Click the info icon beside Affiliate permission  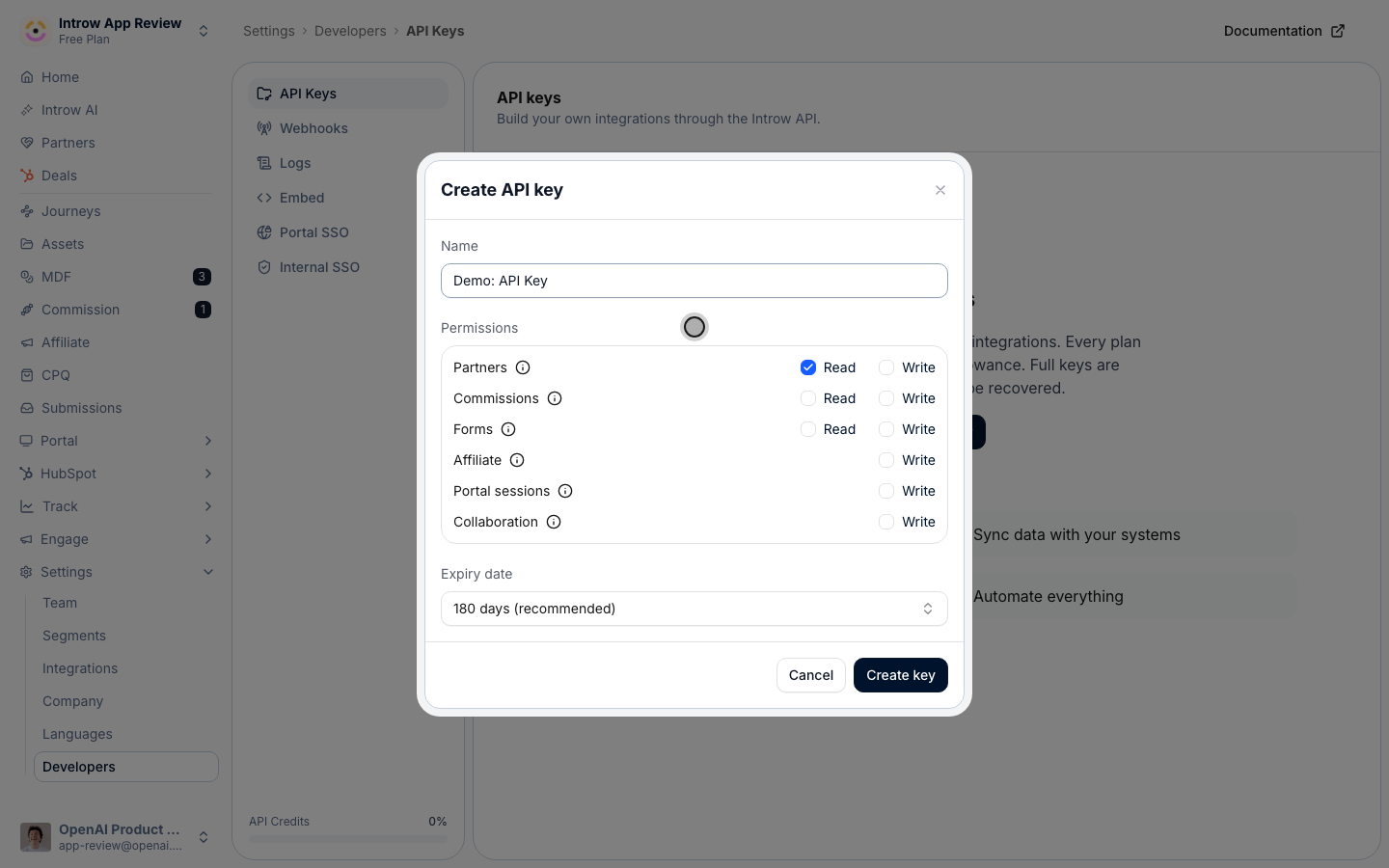(x=517, y=460)
